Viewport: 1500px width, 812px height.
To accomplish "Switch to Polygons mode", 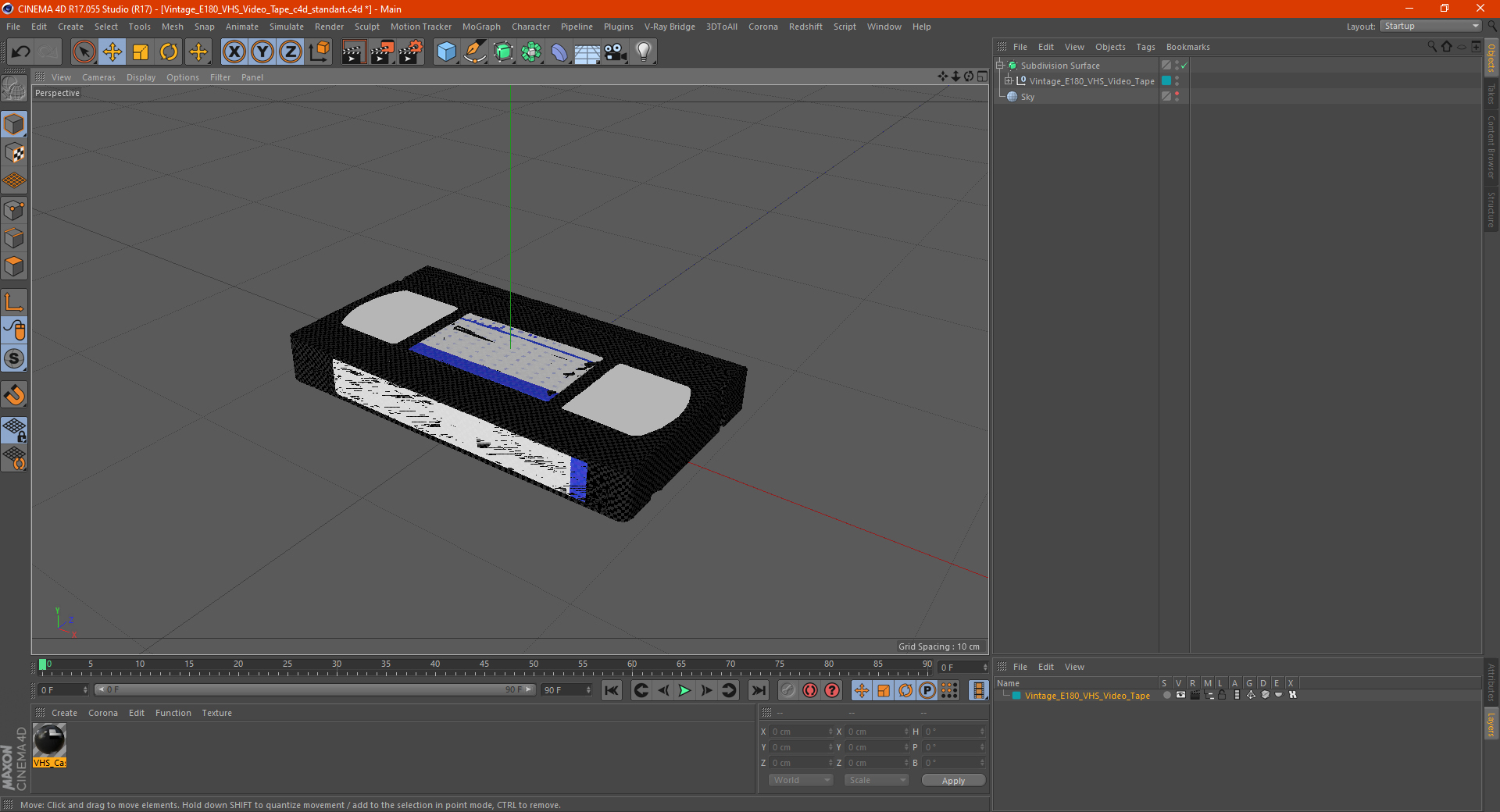I will [x=14, y=266].
